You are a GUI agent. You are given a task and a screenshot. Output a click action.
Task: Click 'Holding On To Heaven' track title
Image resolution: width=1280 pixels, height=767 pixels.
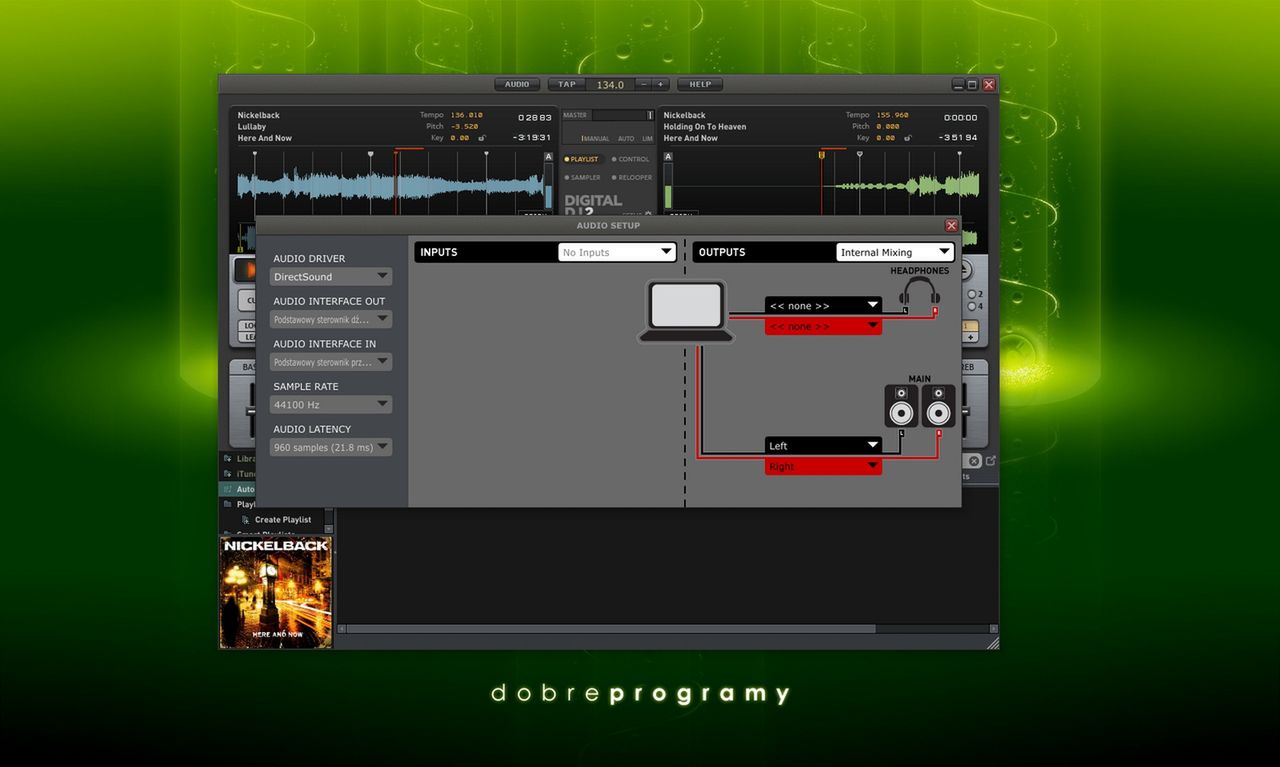(x=705, y=127)
